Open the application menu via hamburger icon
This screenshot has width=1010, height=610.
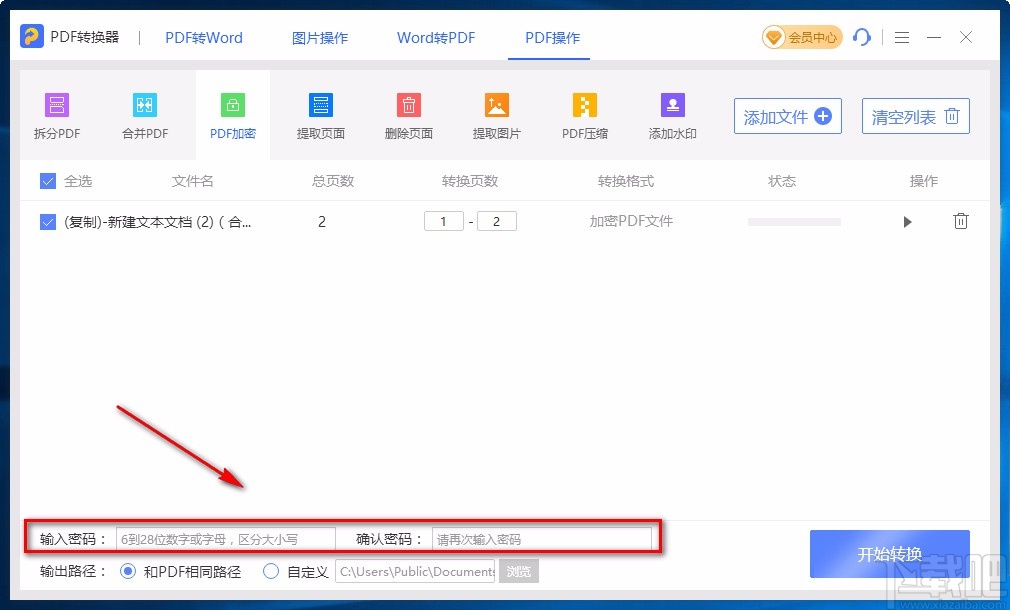(x=901, y=37)
